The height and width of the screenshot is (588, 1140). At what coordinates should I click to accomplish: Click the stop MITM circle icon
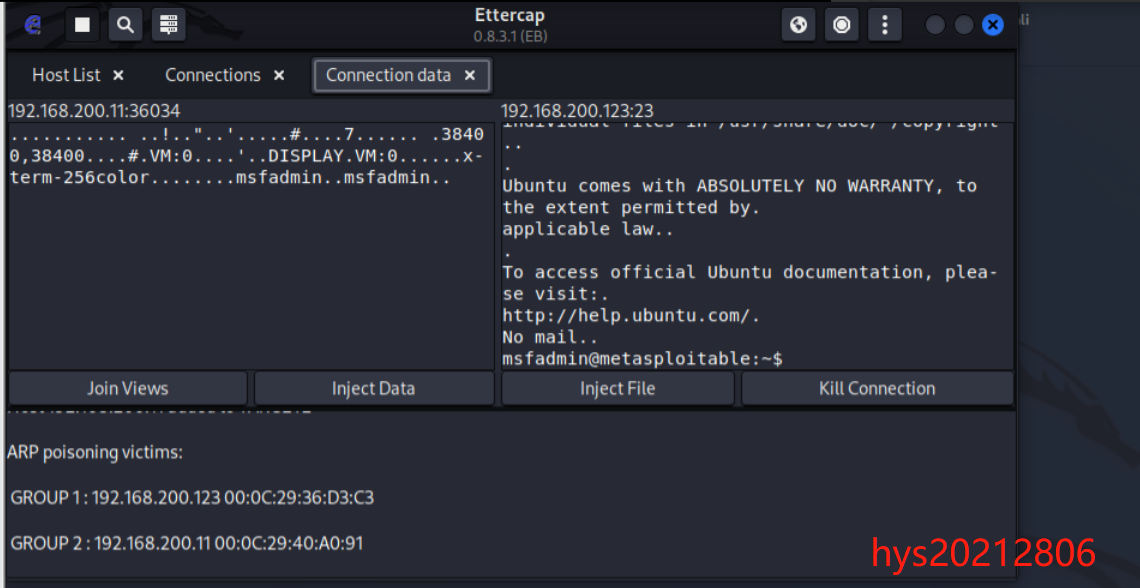(842, 25)
